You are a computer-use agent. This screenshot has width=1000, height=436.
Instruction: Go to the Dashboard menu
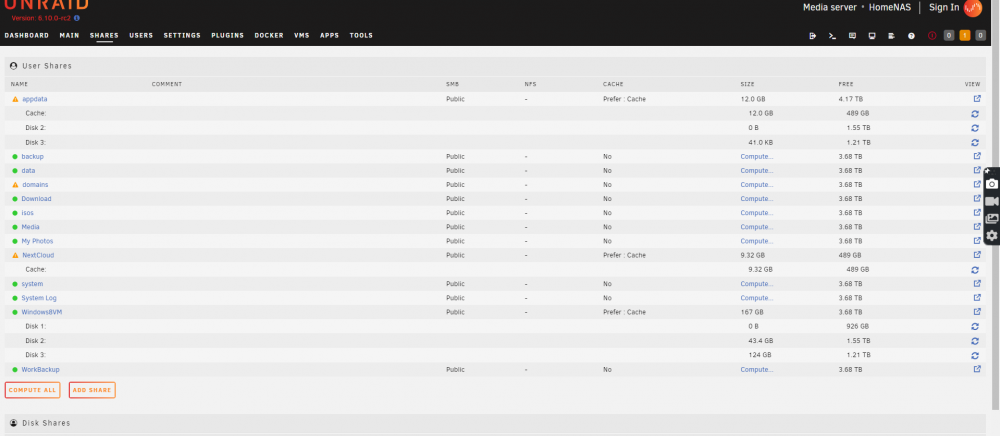[x=27, y=36]
